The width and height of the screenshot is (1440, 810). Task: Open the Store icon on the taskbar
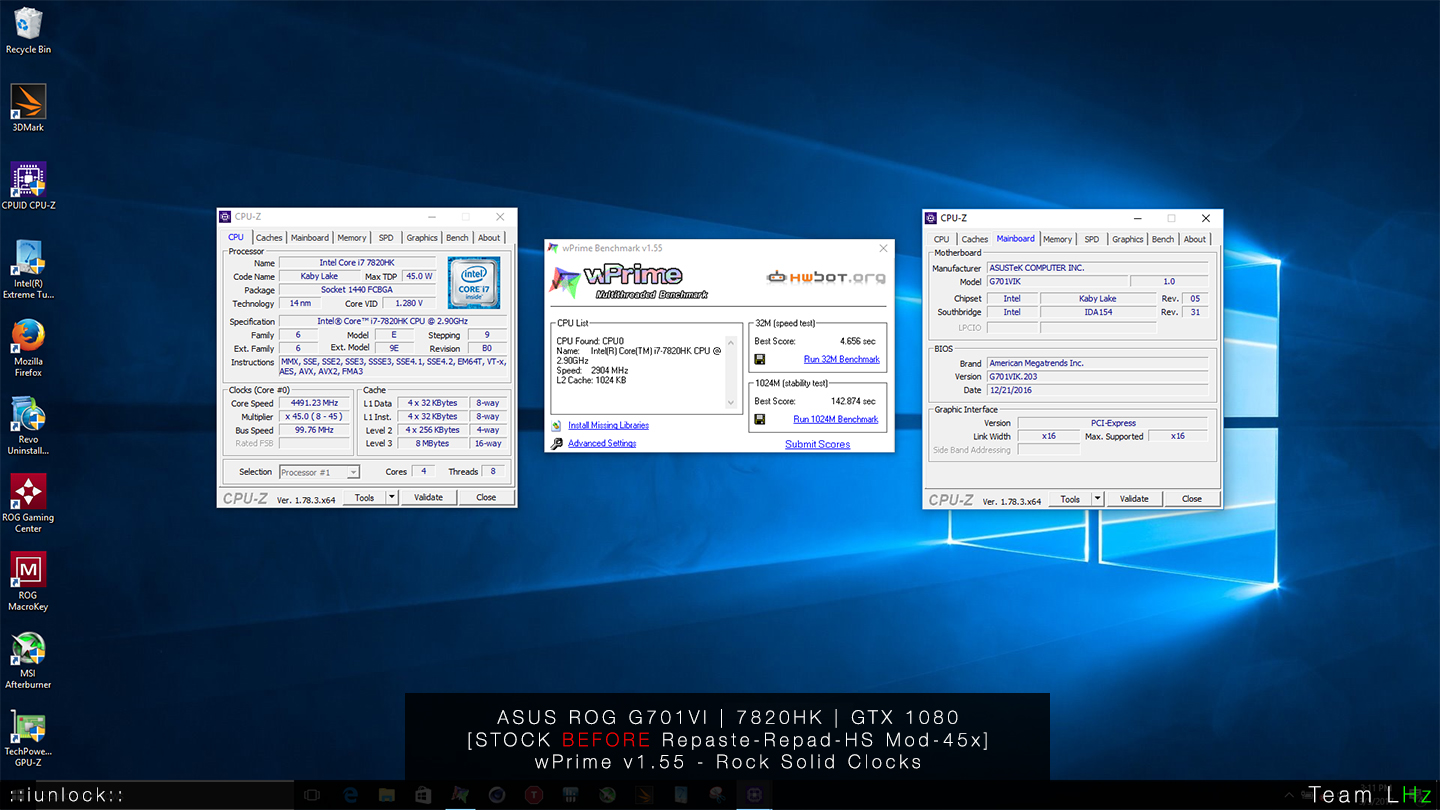click(422, 795)
